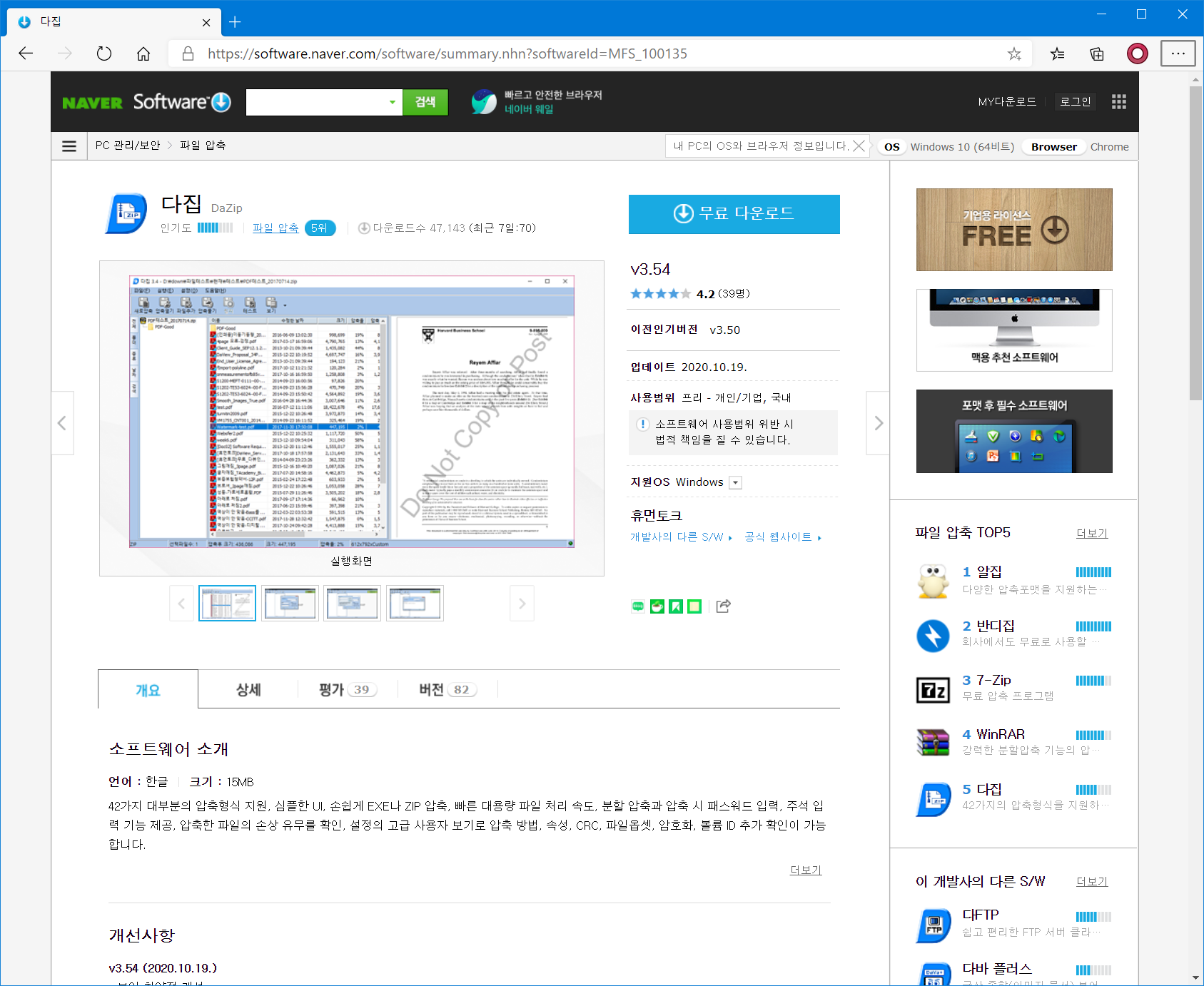Add this page to favorites star
1204x986 pixels.
[1014, 54]
